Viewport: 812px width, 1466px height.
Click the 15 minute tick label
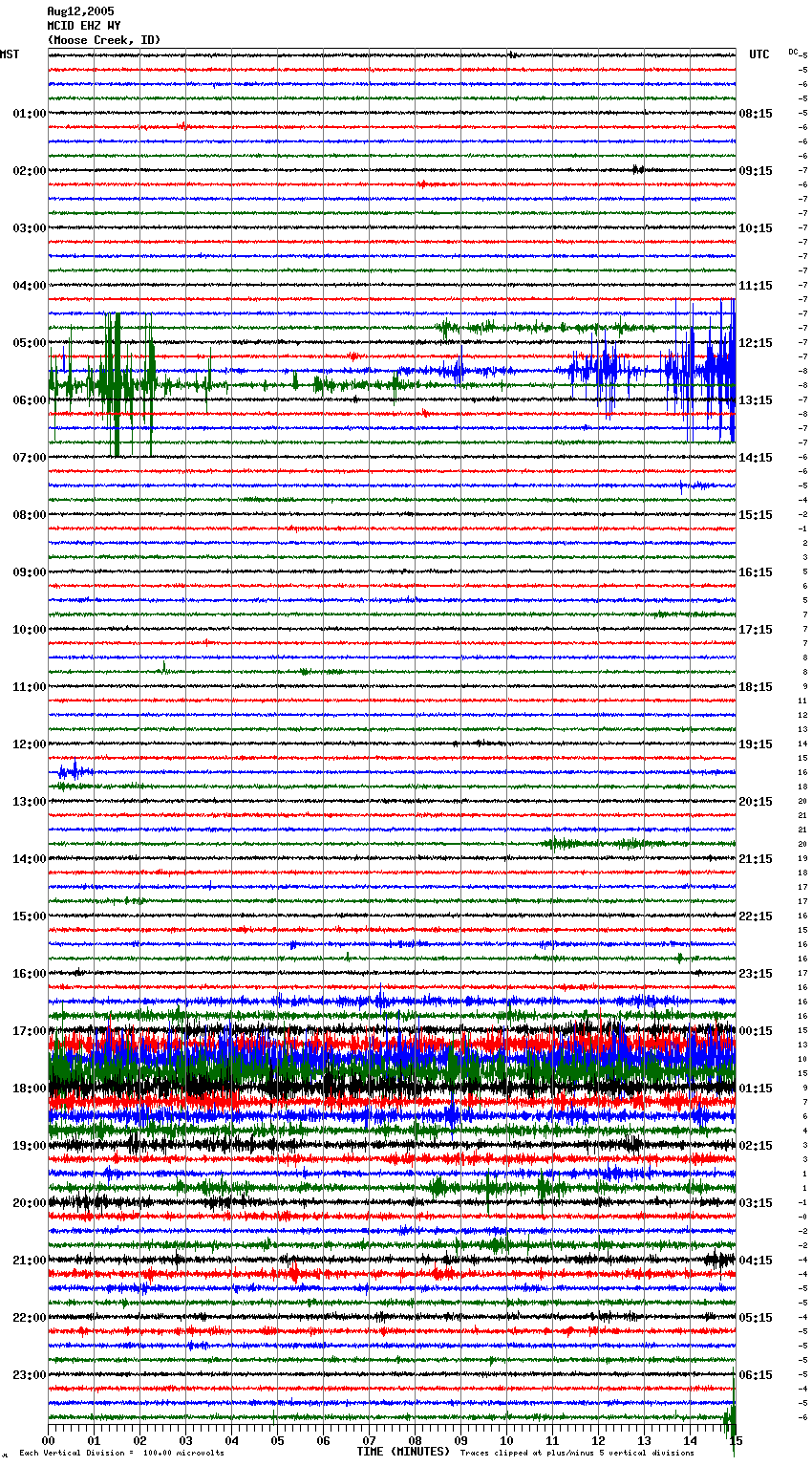(735, 1440)
